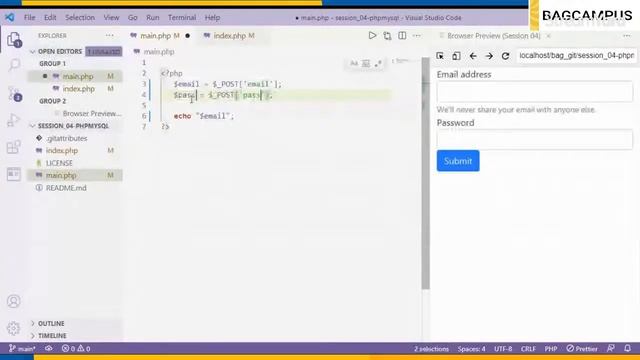Screen dimensions: 640x360
Task: Open the Terminal menu
Action: 182,18
